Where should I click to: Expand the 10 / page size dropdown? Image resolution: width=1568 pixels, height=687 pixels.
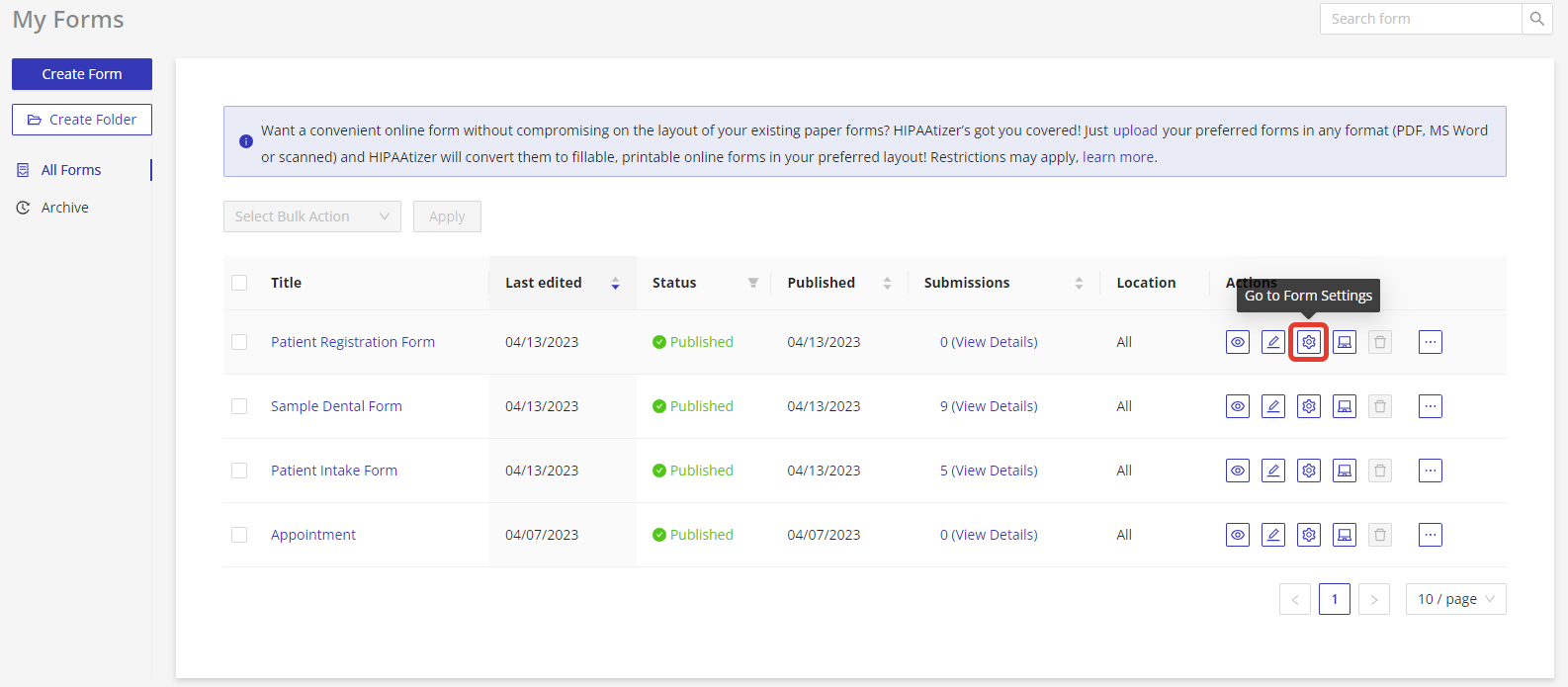click(x=1455, y=599)
